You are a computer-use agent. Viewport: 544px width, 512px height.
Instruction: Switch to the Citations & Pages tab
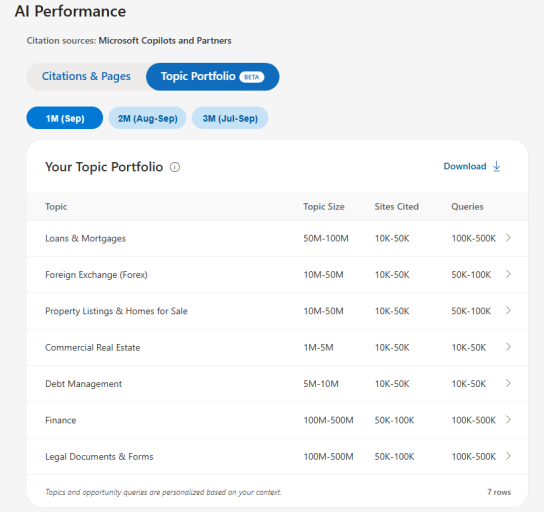click(x=86, y=76)
